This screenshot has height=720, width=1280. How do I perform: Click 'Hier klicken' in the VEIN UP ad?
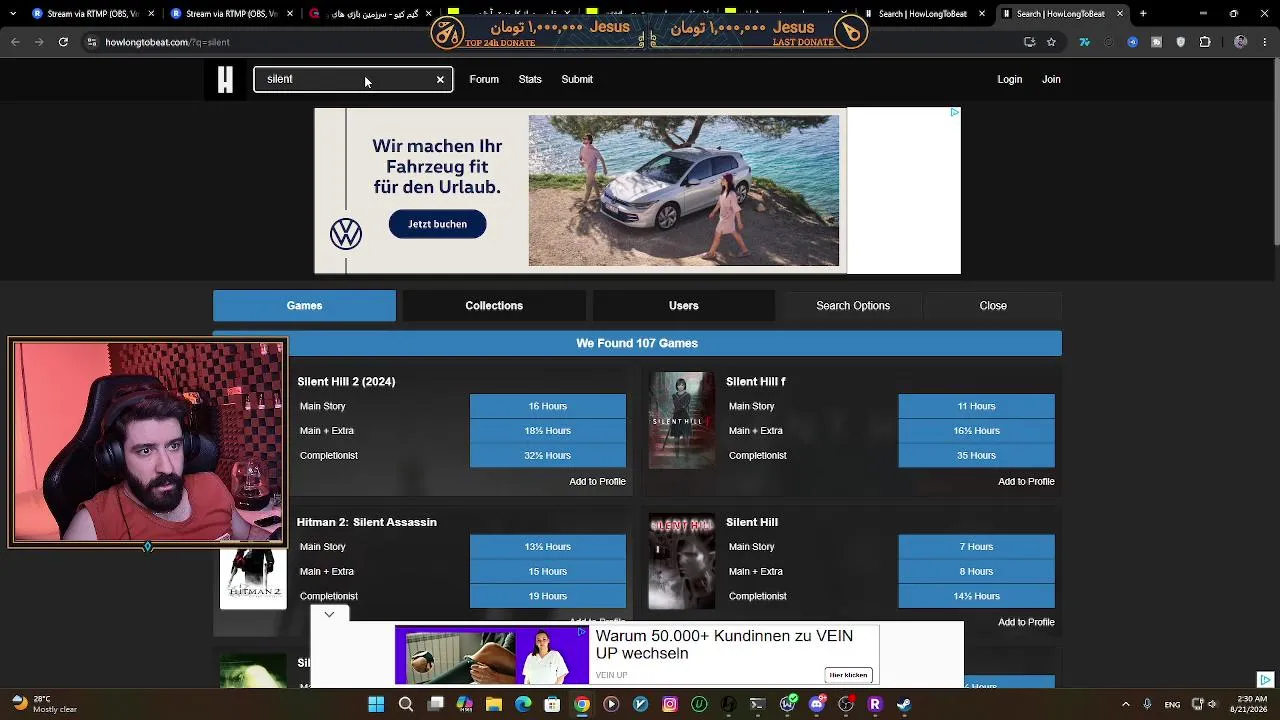click(x=848, y=675)
